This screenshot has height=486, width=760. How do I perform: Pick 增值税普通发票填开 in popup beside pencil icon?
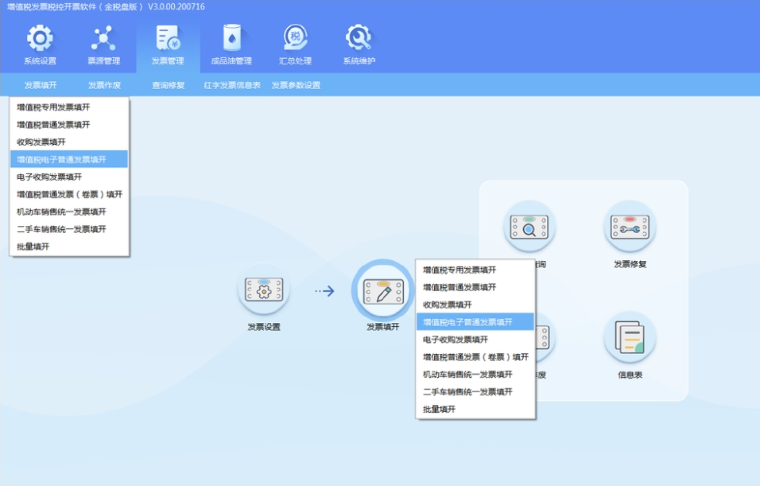coord(475,287)
